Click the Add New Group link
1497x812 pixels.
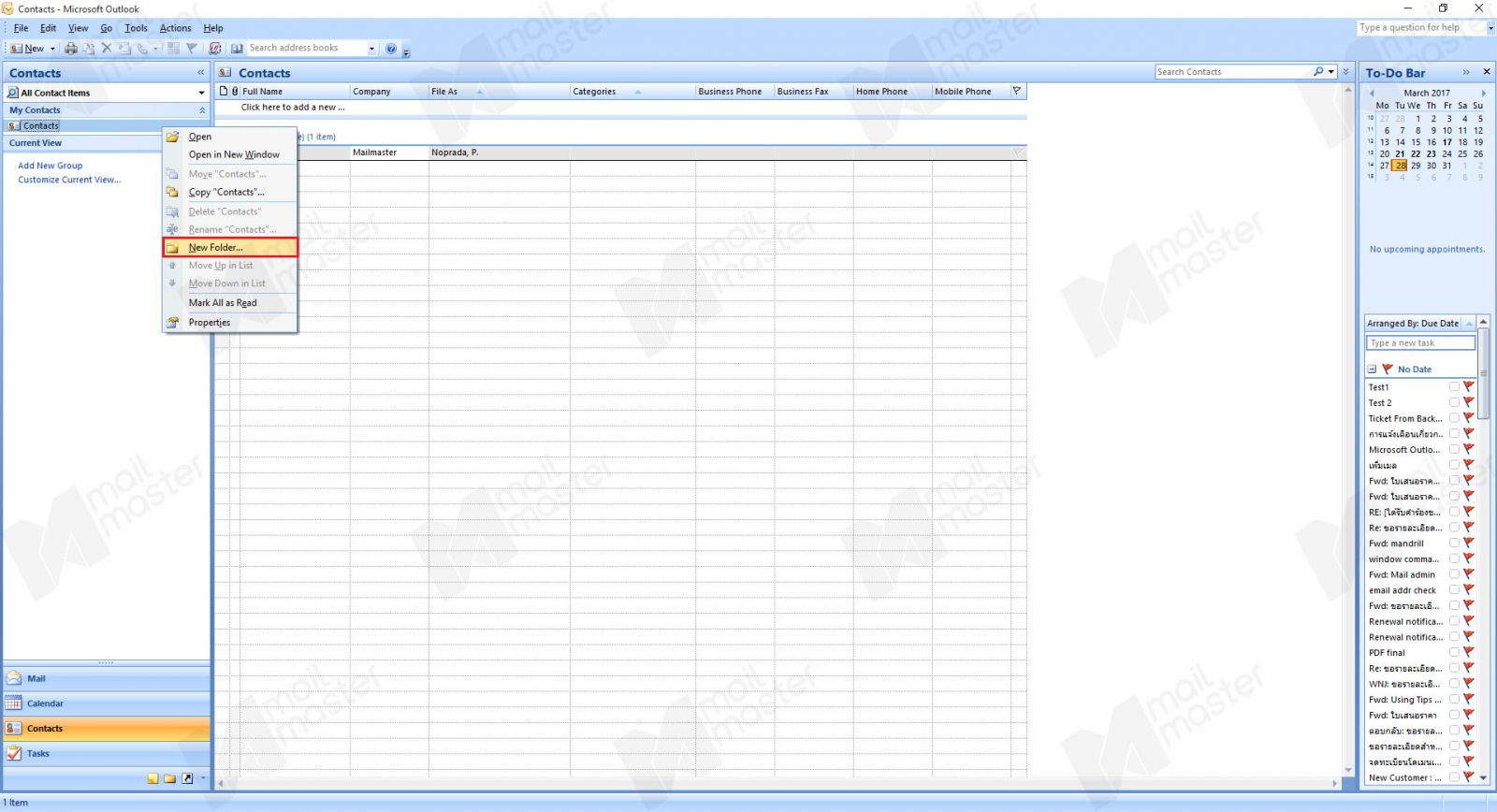pos(51,166)
